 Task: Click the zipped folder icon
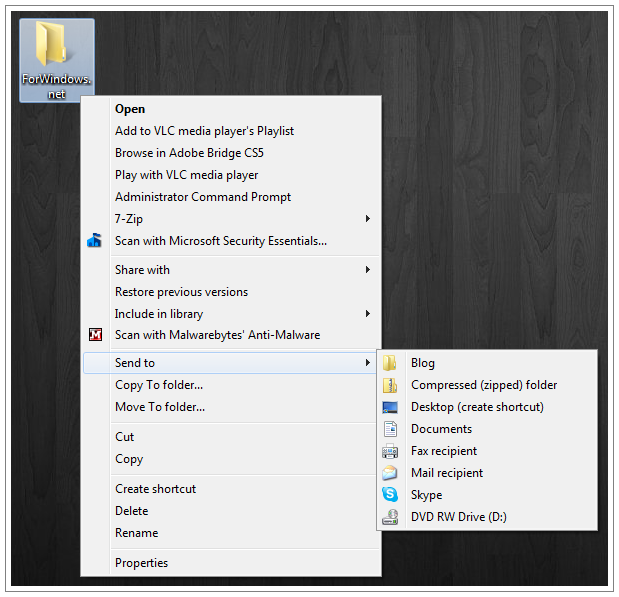(390, 385)
